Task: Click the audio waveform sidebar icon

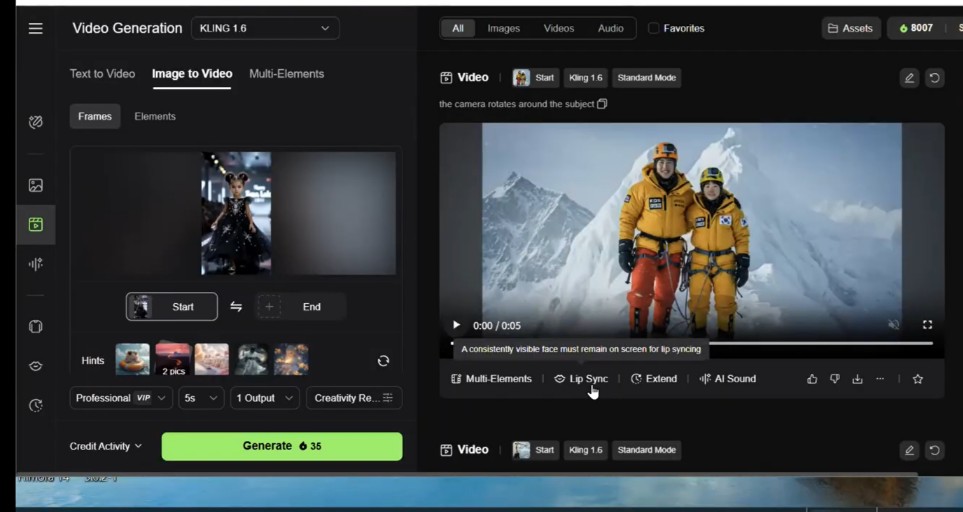Action: (x=36, y=264)
